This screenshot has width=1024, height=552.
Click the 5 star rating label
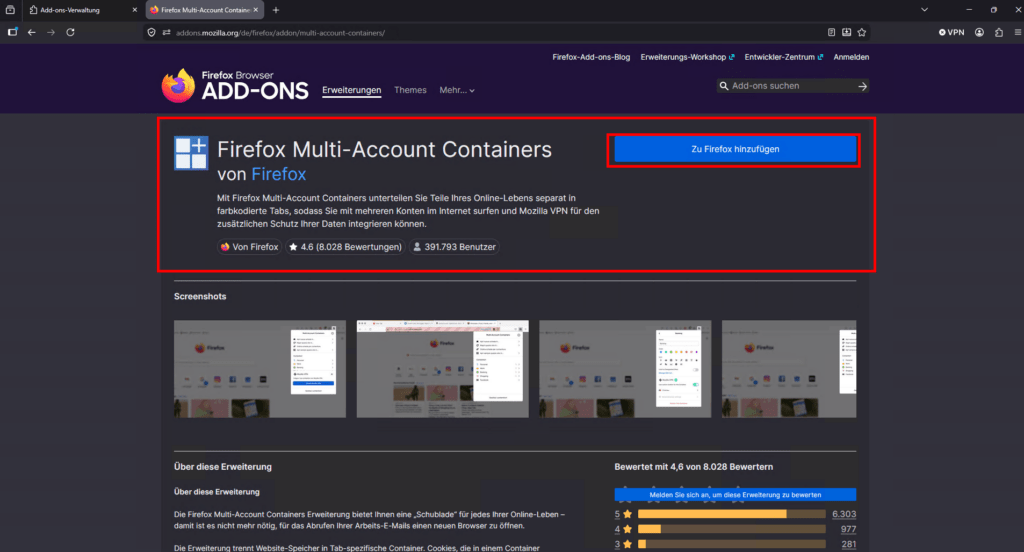click(623, 515)
